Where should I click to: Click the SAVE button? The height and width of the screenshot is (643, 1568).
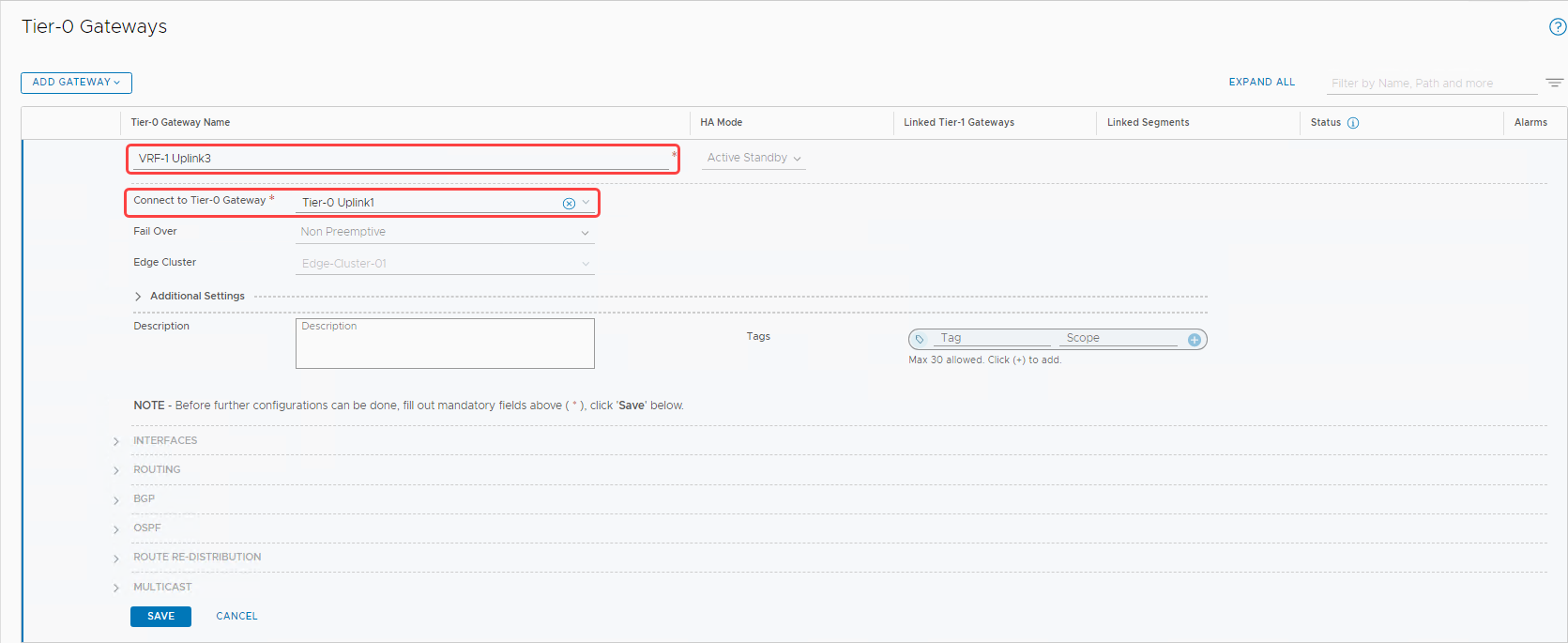[160, 617]
